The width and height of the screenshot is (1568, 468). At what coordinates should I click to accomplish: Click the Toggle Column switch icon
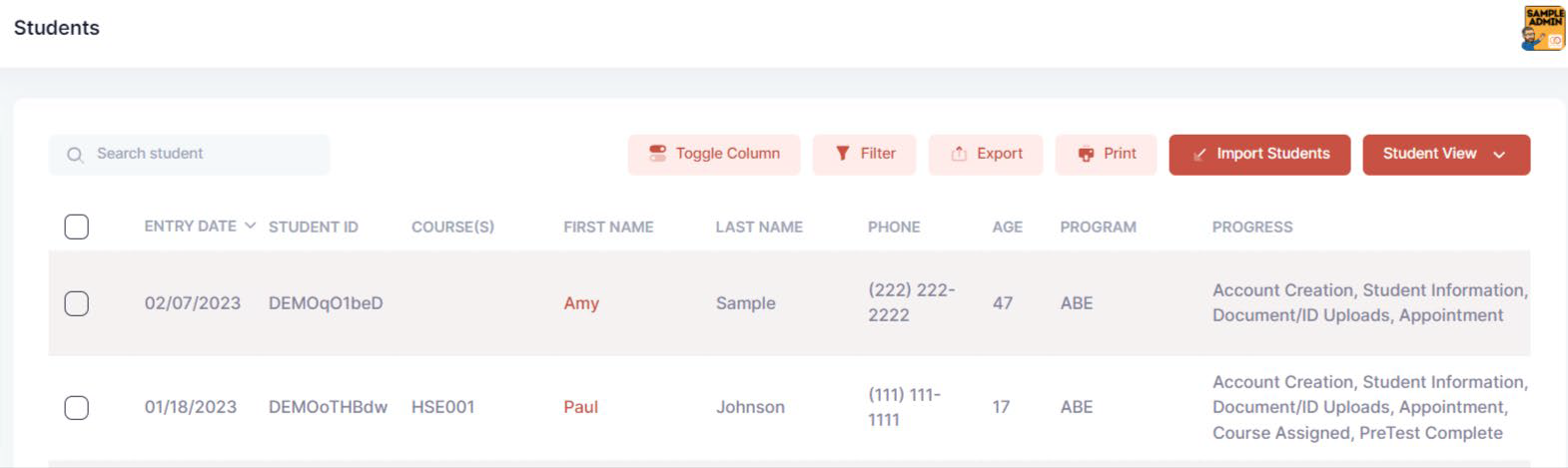point(657,154)
